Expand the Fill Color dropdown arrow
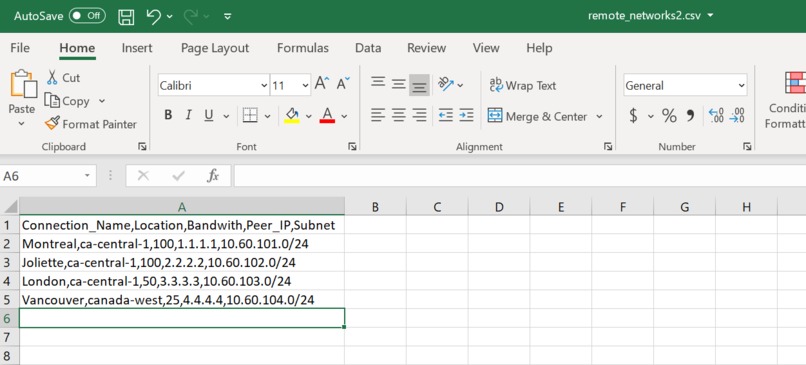The width and height of the screenshot is (806, 365). coord(308,116)
